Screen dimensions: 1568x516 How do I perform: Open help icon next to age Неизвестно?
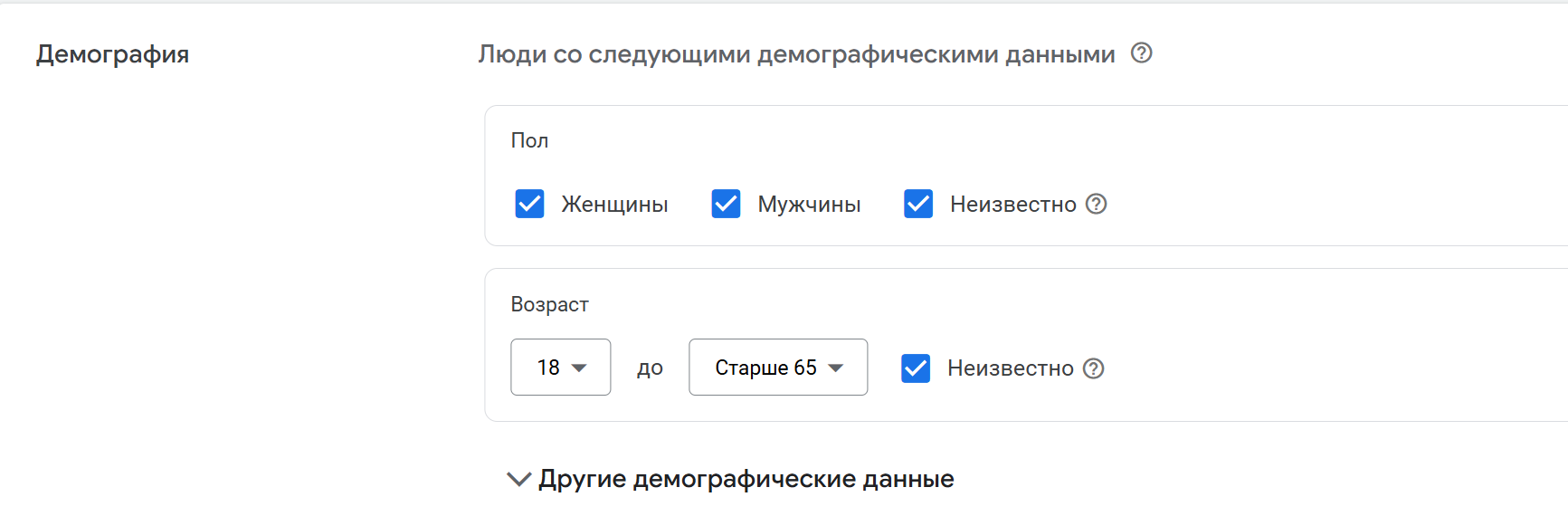(1094, 368)
